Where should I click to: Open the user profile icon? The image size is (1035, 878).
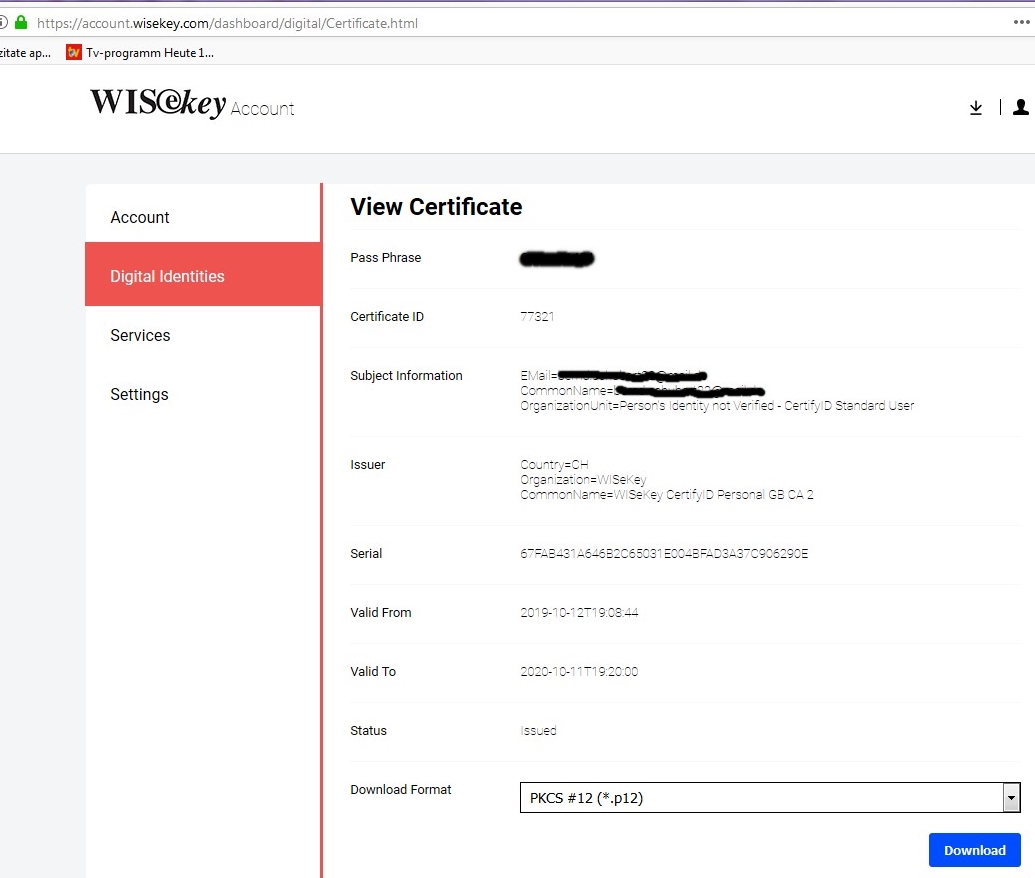coord(1020,107)
